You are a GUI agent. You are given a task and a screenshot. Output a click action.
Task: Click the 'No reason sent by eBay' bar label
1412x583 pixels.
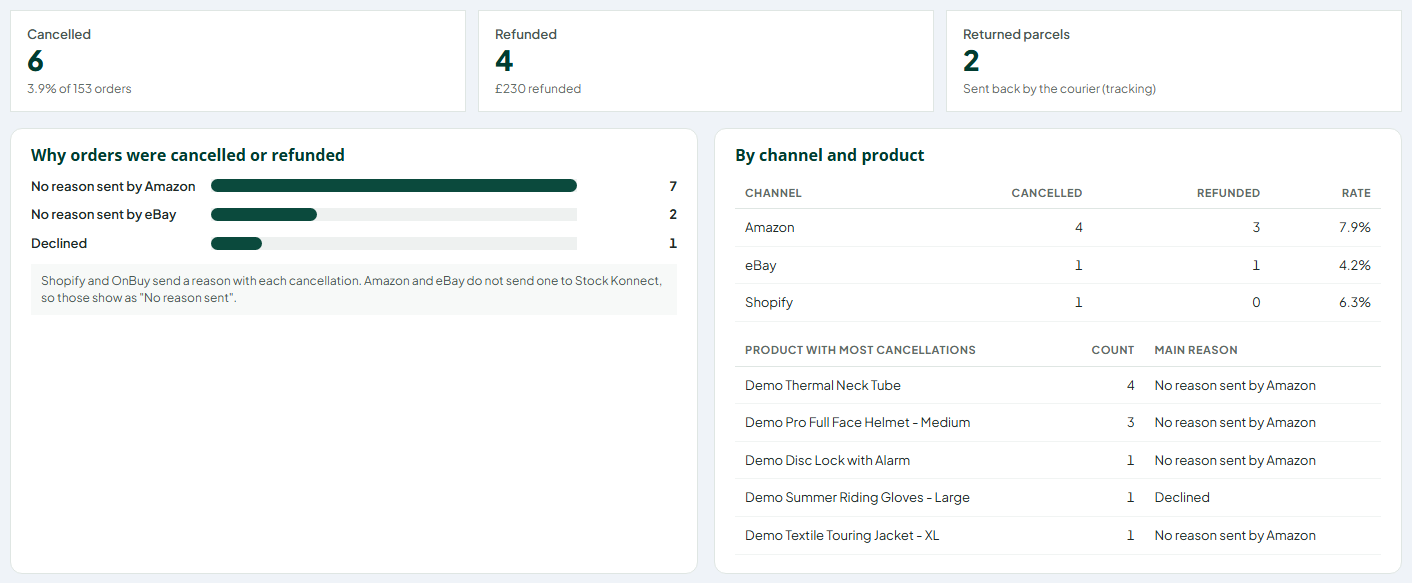tap(103, 214)
